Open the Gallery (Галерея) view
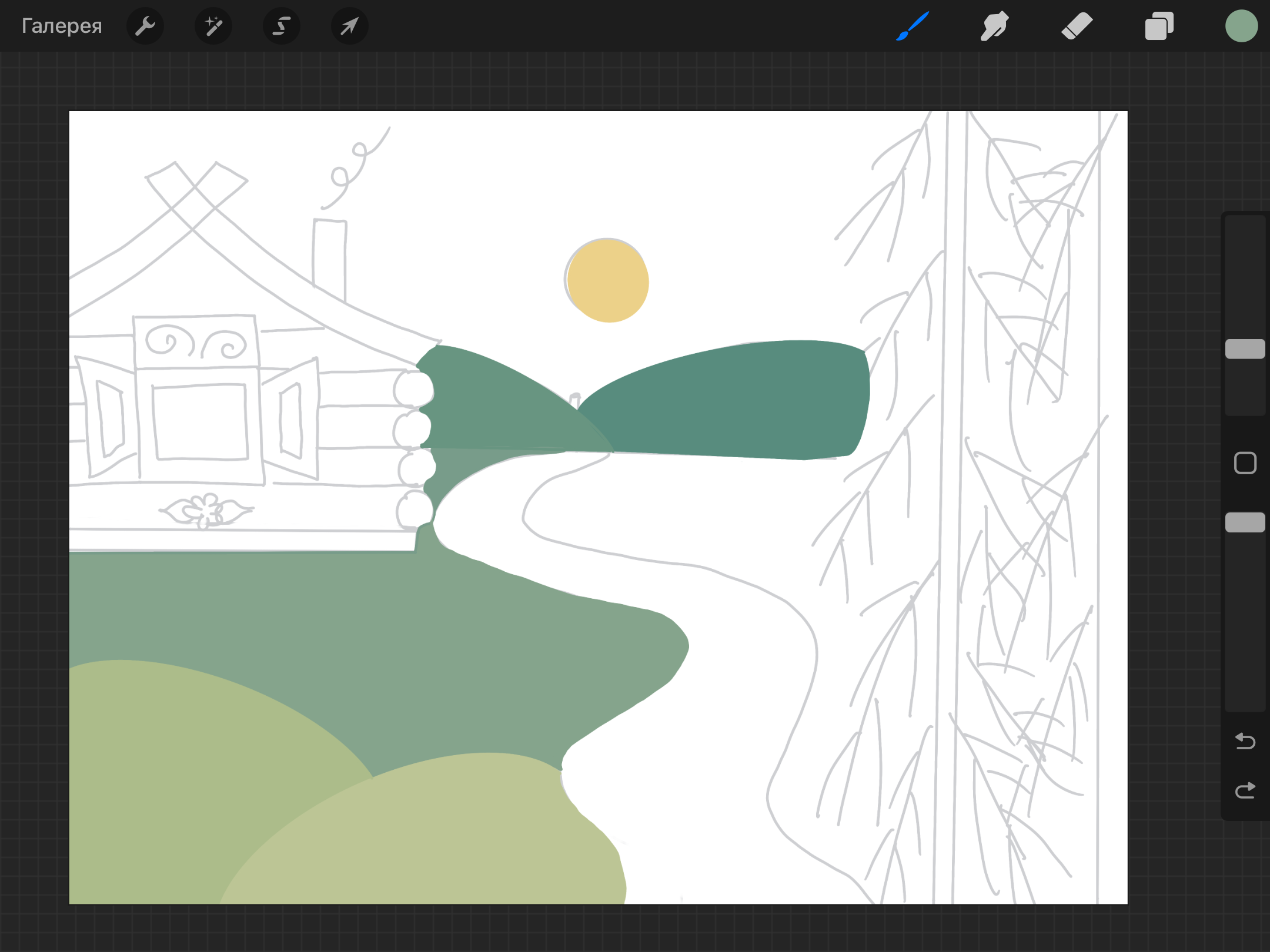 [62, 26]
